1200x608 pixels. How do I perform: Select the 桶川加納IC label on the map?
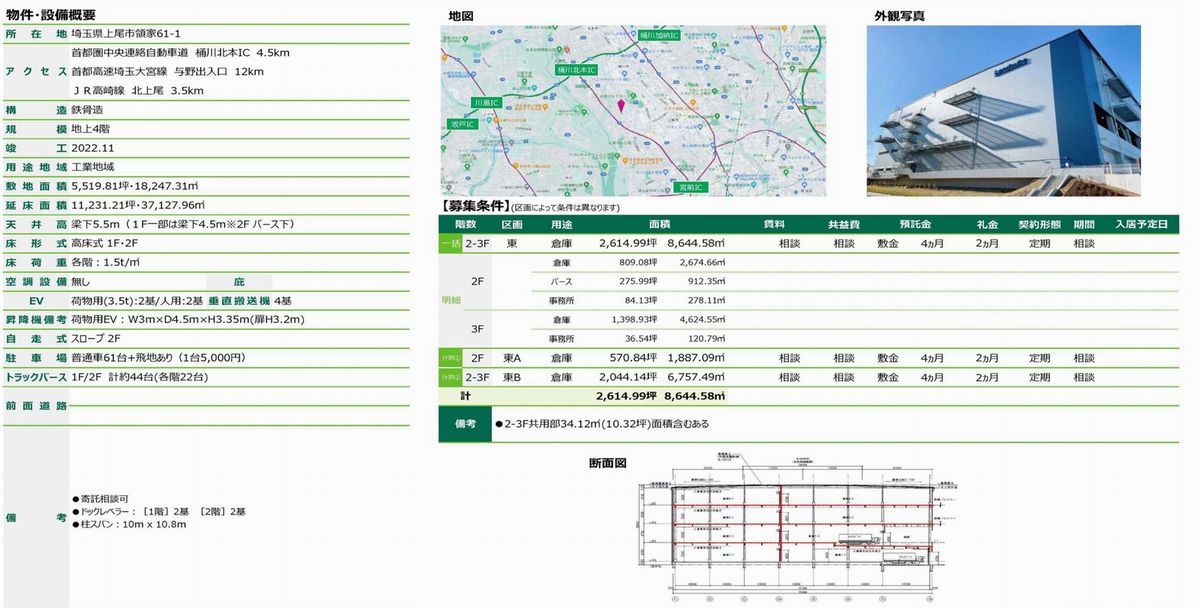(659, 35)
